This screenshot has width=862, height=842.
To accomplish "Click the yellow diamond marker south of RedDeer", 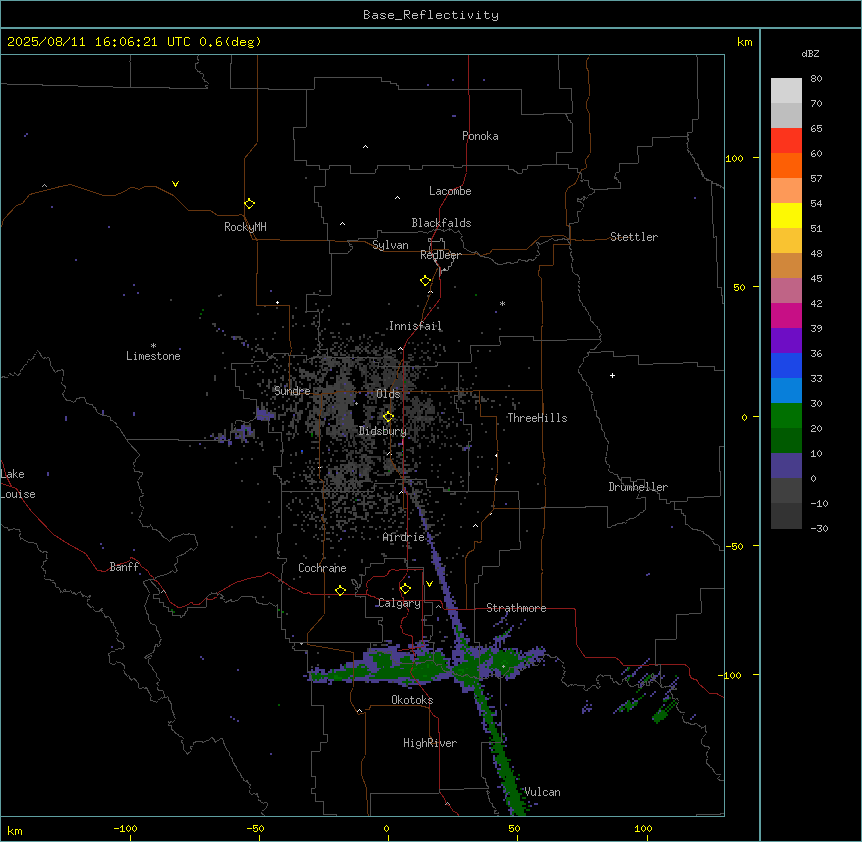I will [x=425, y=281].
